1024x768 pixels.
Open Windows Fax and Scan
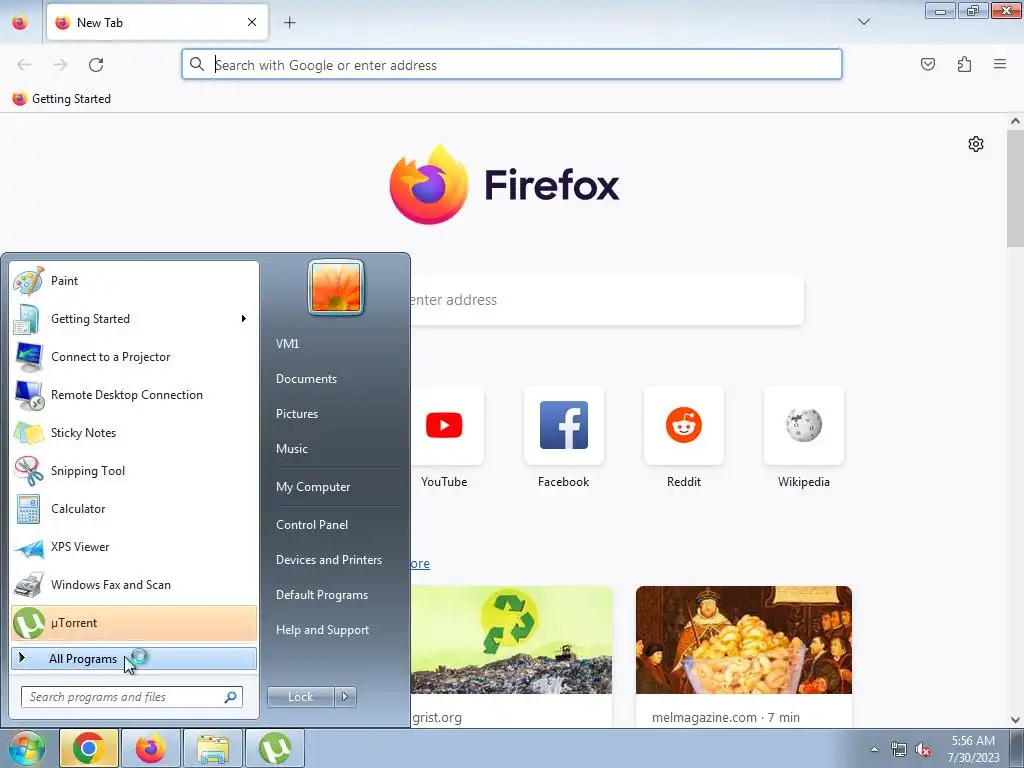[x=134, y=584]
